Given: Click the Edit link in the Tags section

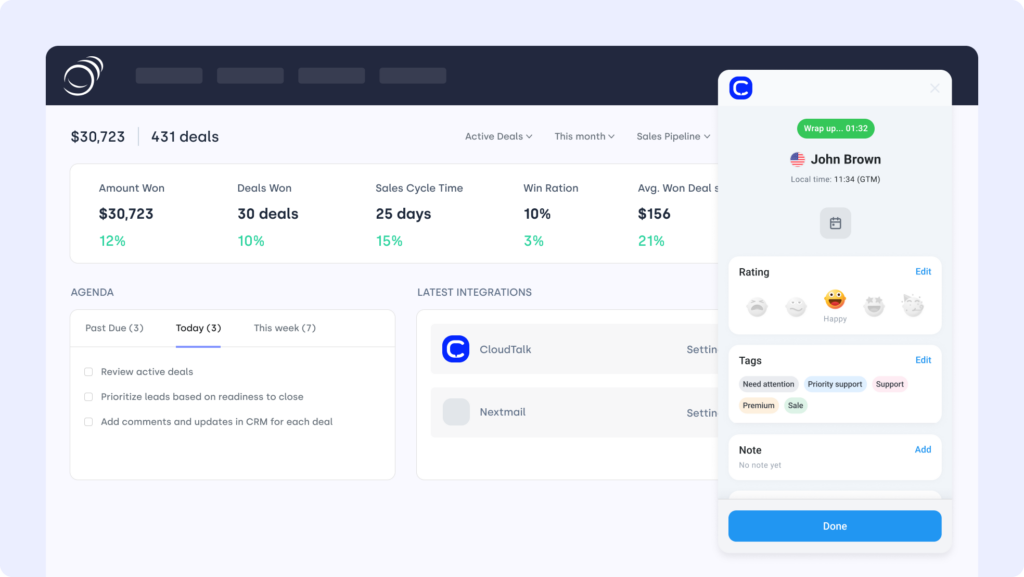Looking at the screenshot, I should pos(923,360).
